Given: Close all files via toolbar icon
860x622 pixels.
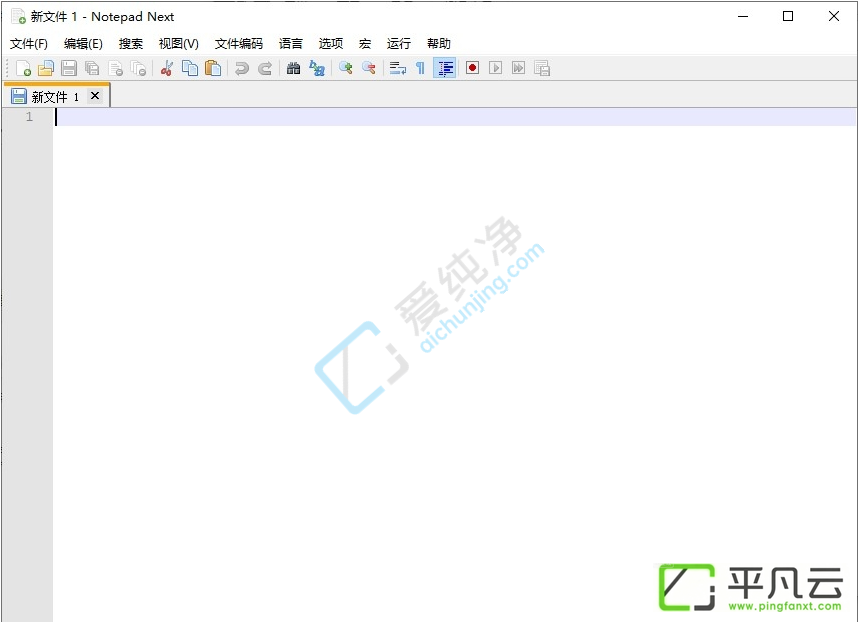Looking at the screenshot, I should click(x=139, y=68).
